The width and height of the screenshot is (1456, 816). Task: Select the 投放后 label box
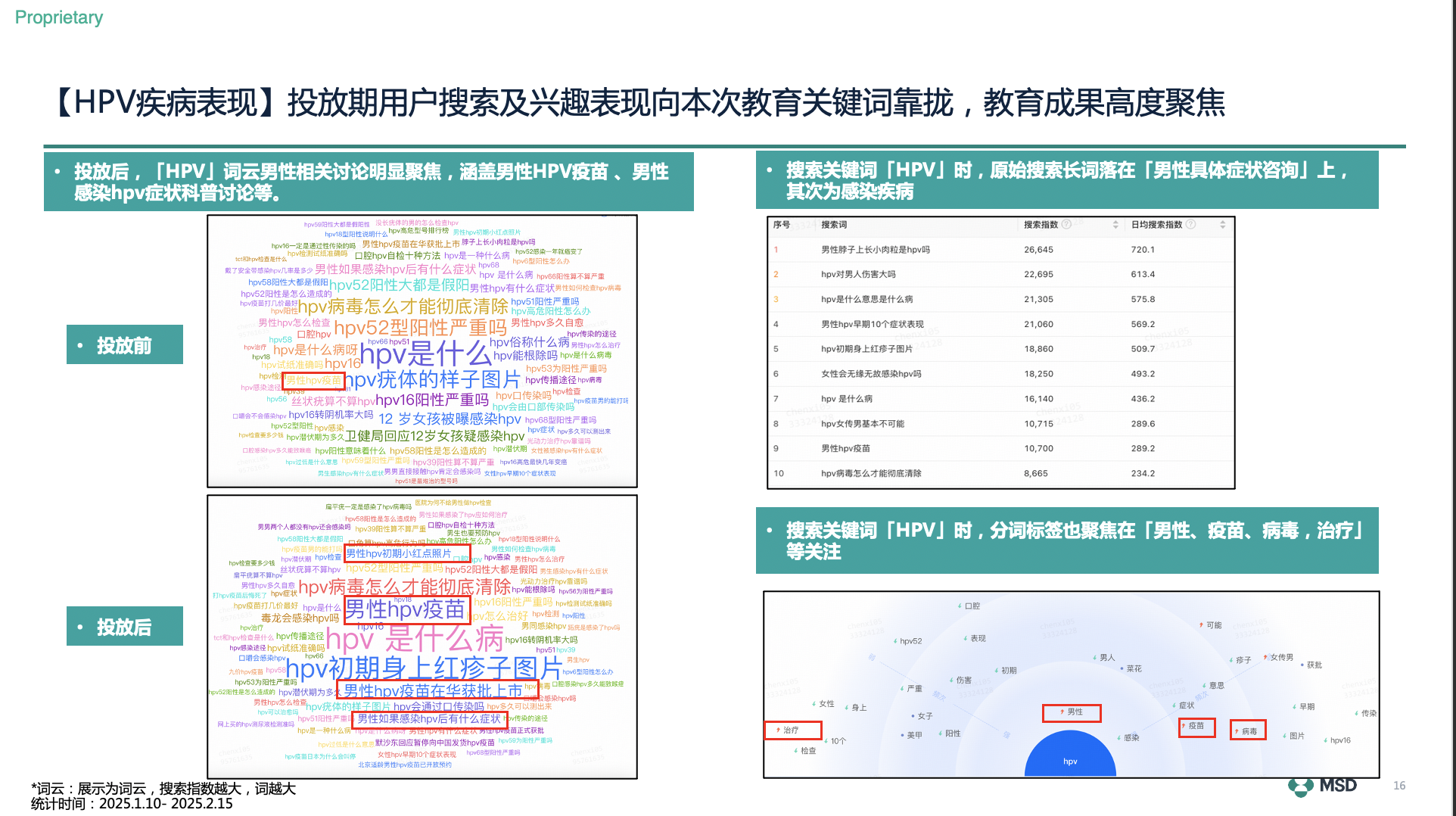[125, 627]
